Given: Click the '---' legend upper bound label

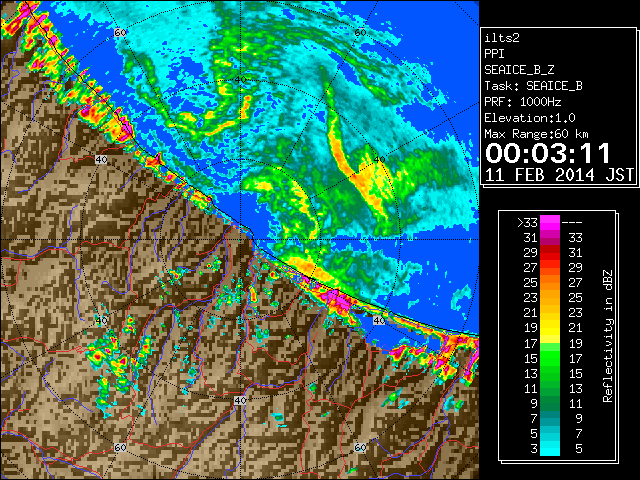Looking at the screenshot, I should tap(572, 222).
